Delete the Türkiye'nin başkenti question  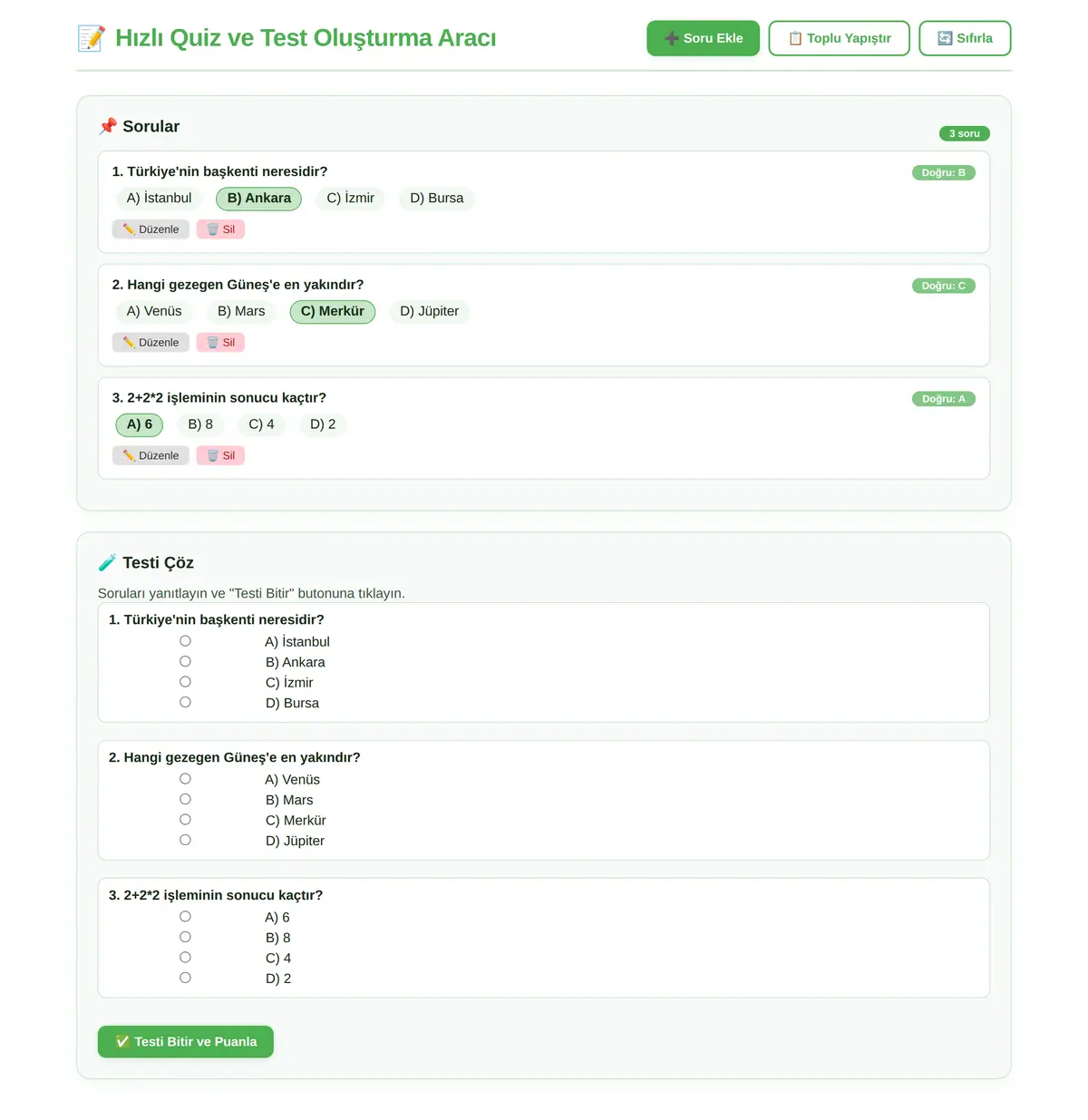point(220,229)
